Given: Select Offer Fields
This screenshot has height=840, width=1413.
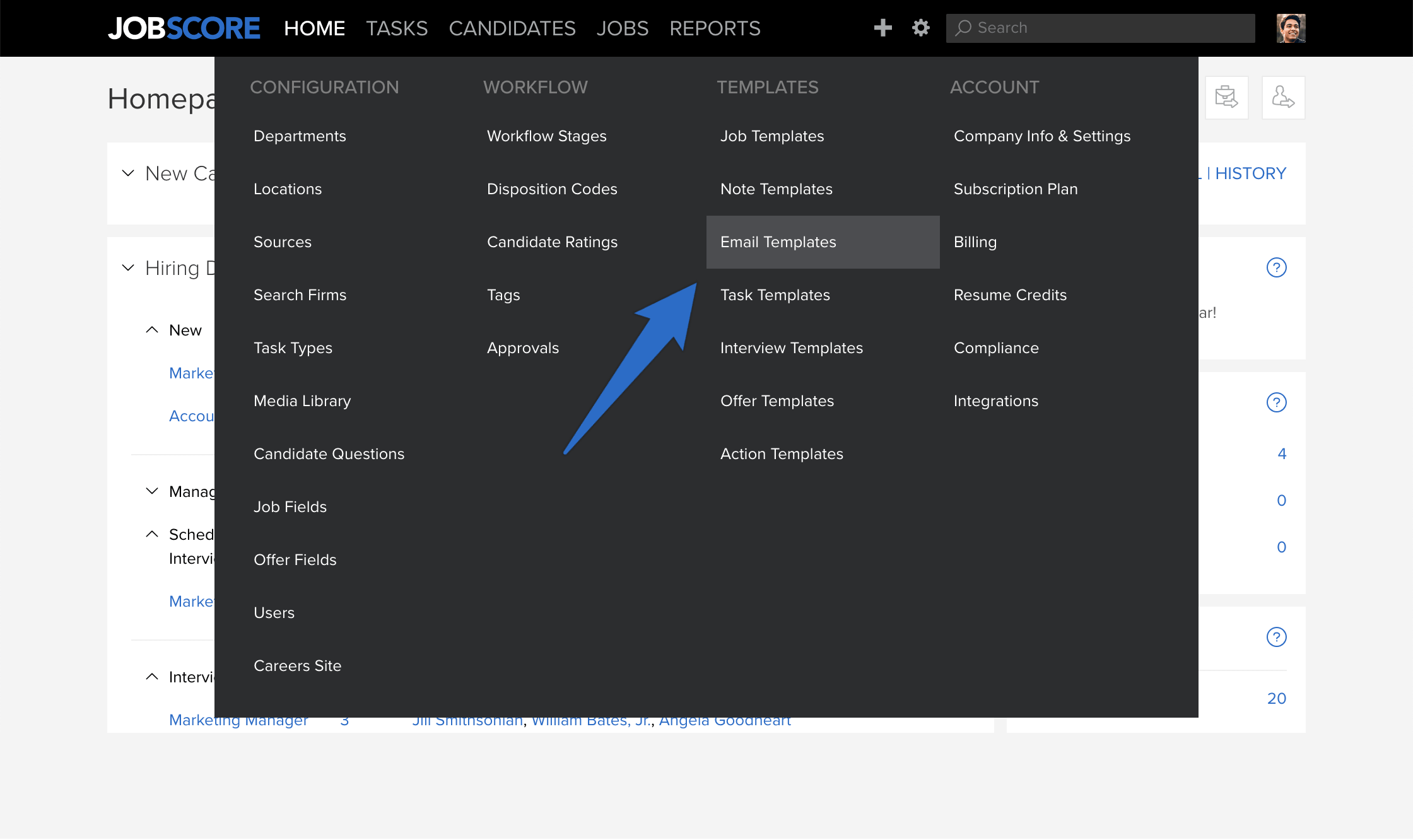Looking at the screenshot, I should coord(295,560).
